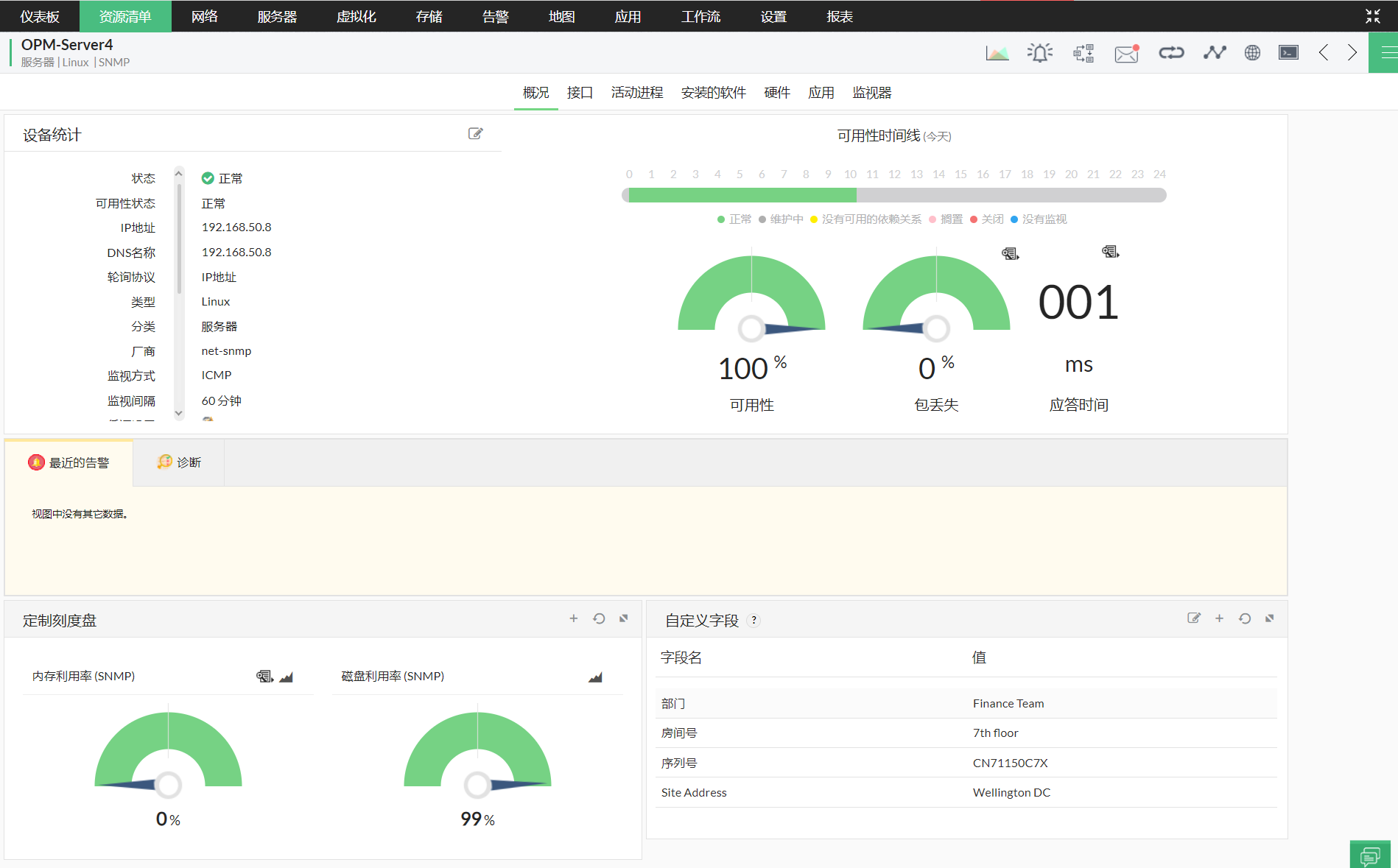
Task: Open graph icon for 磁盘利用率 (SNMP)
Action: (595, 677)
